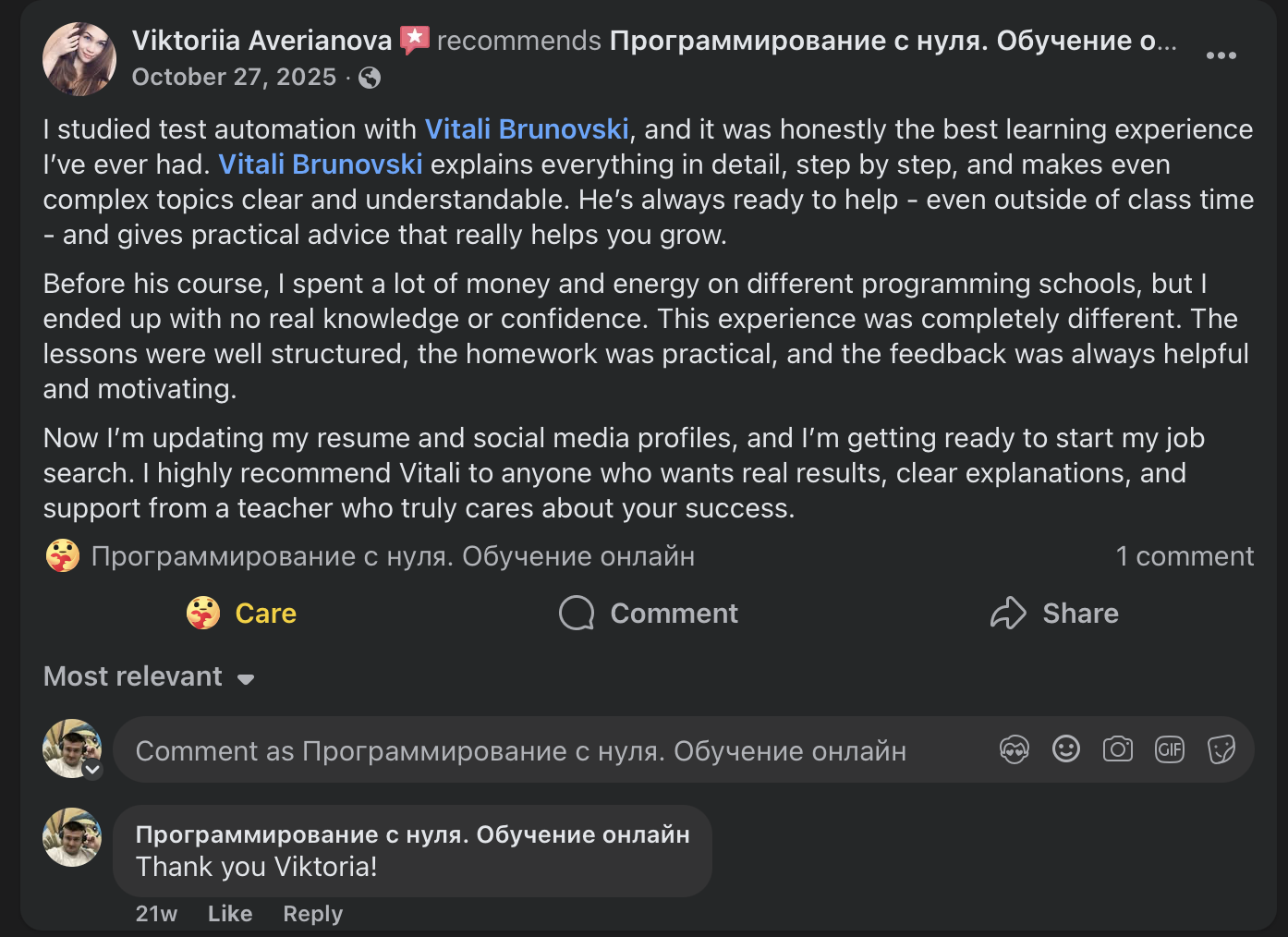Open Vitali Brunovski's profile link
The width and height of the screenshot is (1288, 937).
(526, 129)
